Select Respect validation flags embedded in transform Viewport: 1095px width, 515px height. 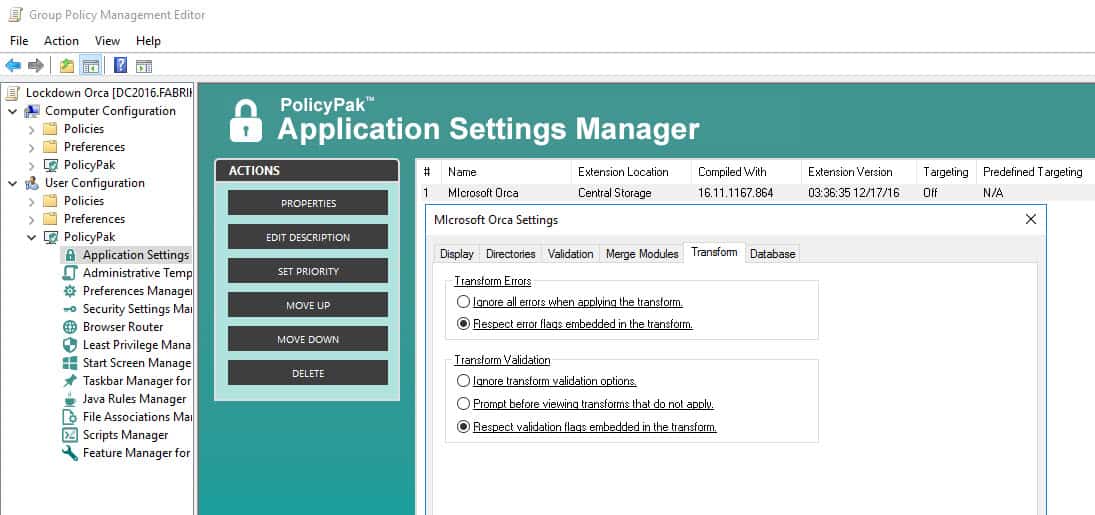coord(463,427)
